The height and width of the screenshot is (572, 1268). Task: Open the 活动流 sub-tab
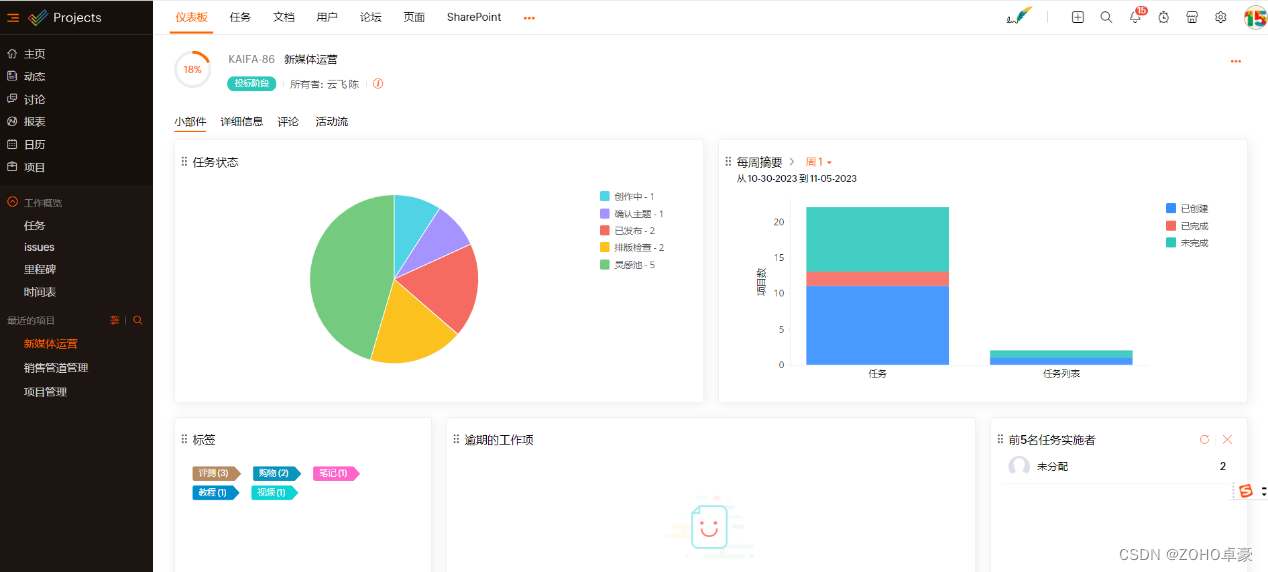332,122
